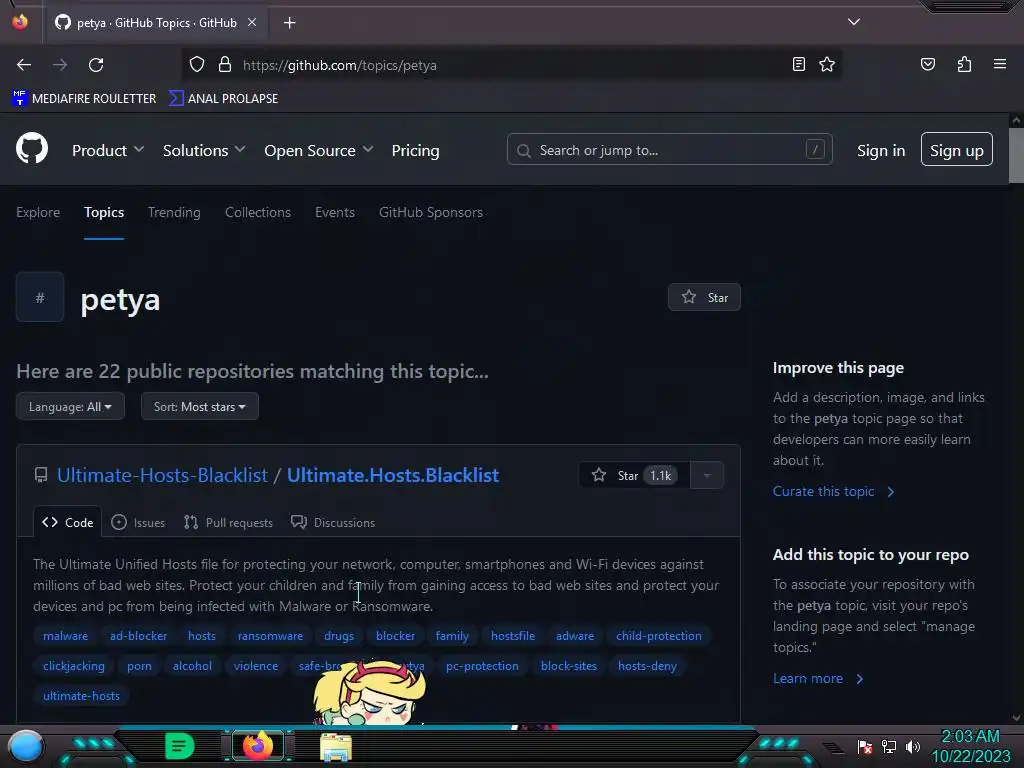The height and width of the screenshot is (768, 1024).
Task: Click the ultimate-hosts topic tag
Action: tap(81, 696)
